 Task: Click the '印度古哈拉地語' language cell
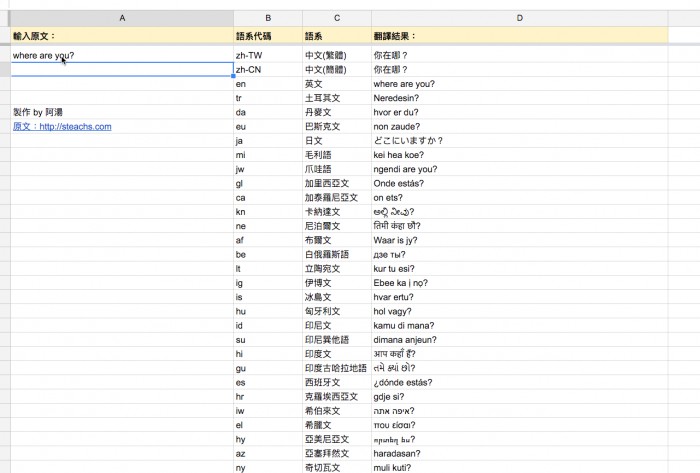(337, 368)
